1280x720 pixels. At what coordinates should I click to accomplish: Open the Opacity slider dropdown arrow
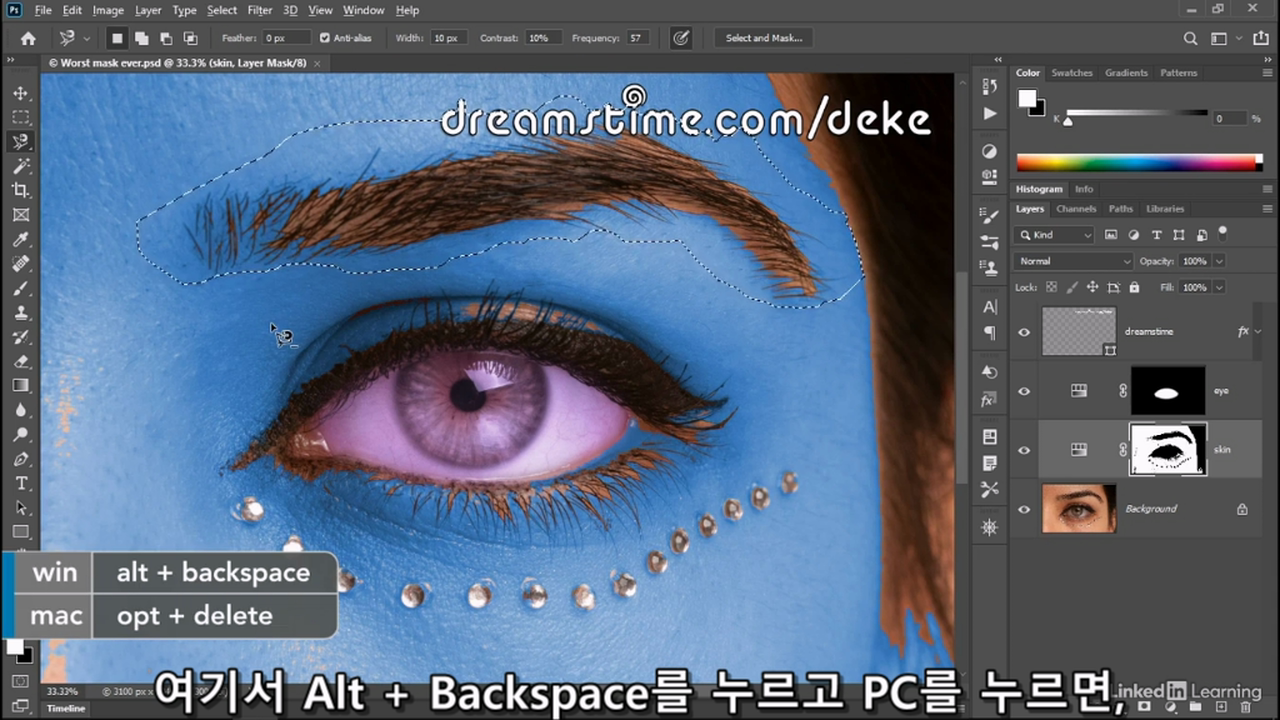(x=1219, y=261)
